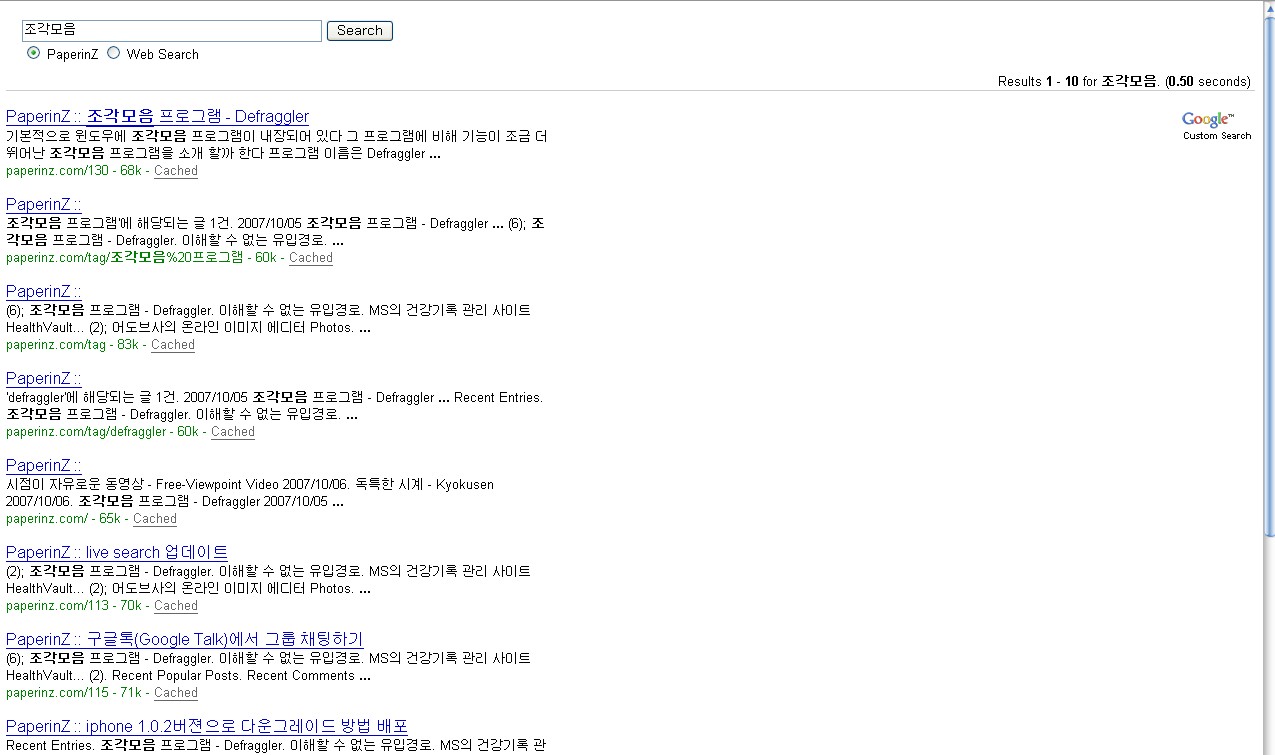
Task: Click the snippet starting 'defraggler'에 해당되는 글
Action: [274, 406]
